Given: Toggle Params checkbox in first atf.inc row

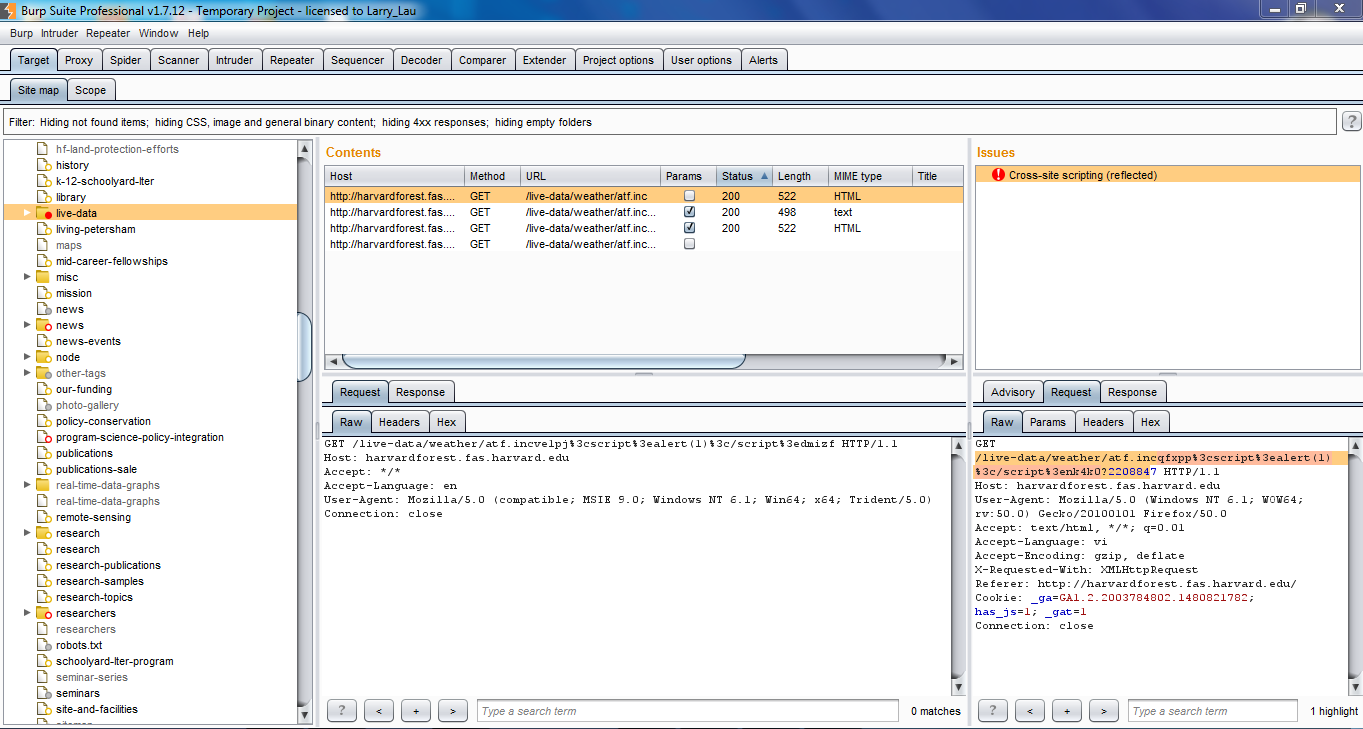Looking at the screenshot, I should point(689,196).
